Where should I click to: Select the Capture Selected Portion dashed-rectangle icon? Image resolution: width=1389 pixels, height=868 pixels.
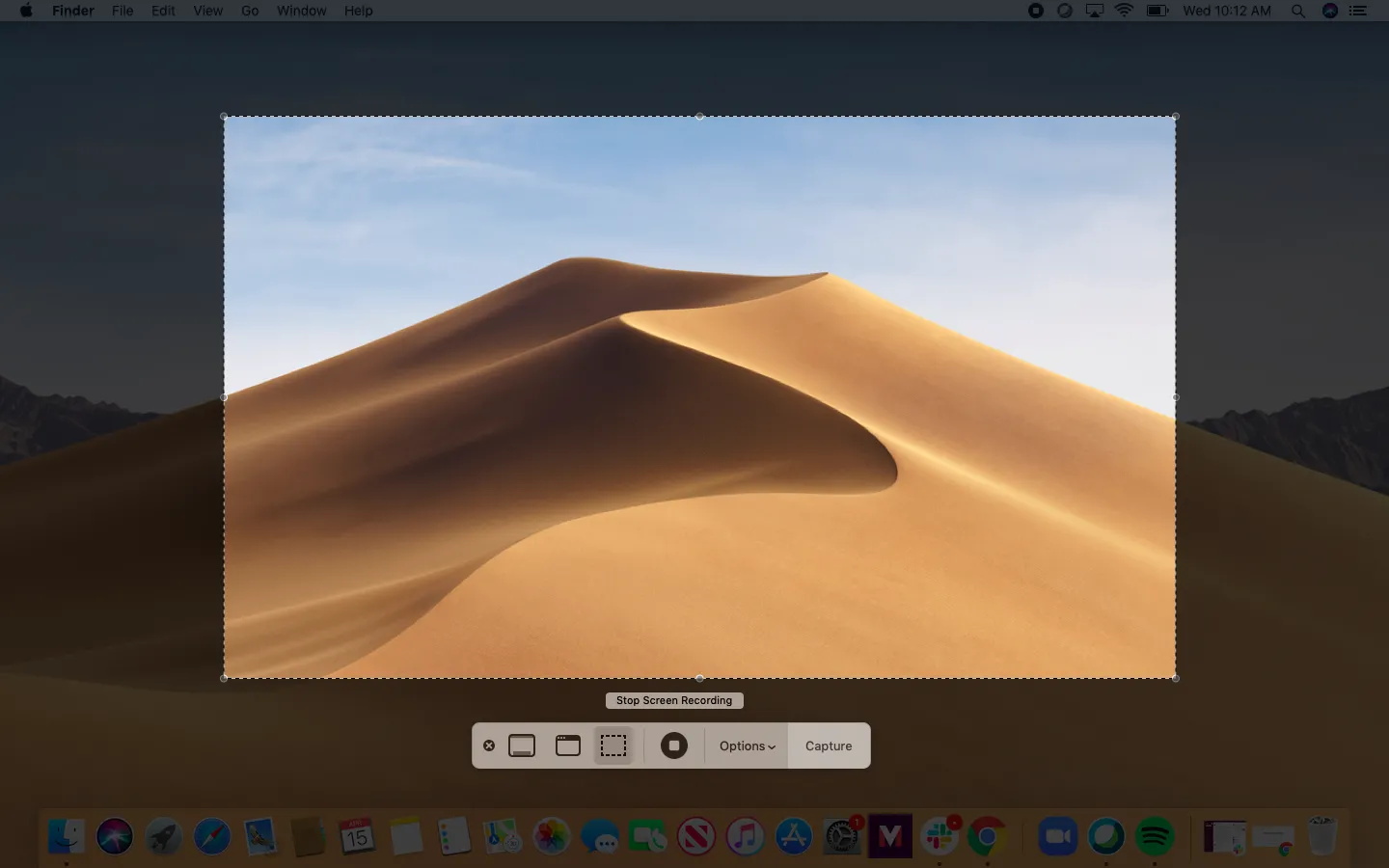point(613,746)
